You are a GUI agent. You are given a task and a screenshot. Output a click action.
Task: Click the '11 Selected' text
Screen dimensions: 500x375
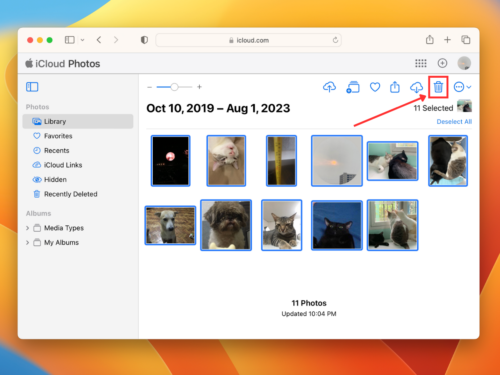click(x=433, y=108)
